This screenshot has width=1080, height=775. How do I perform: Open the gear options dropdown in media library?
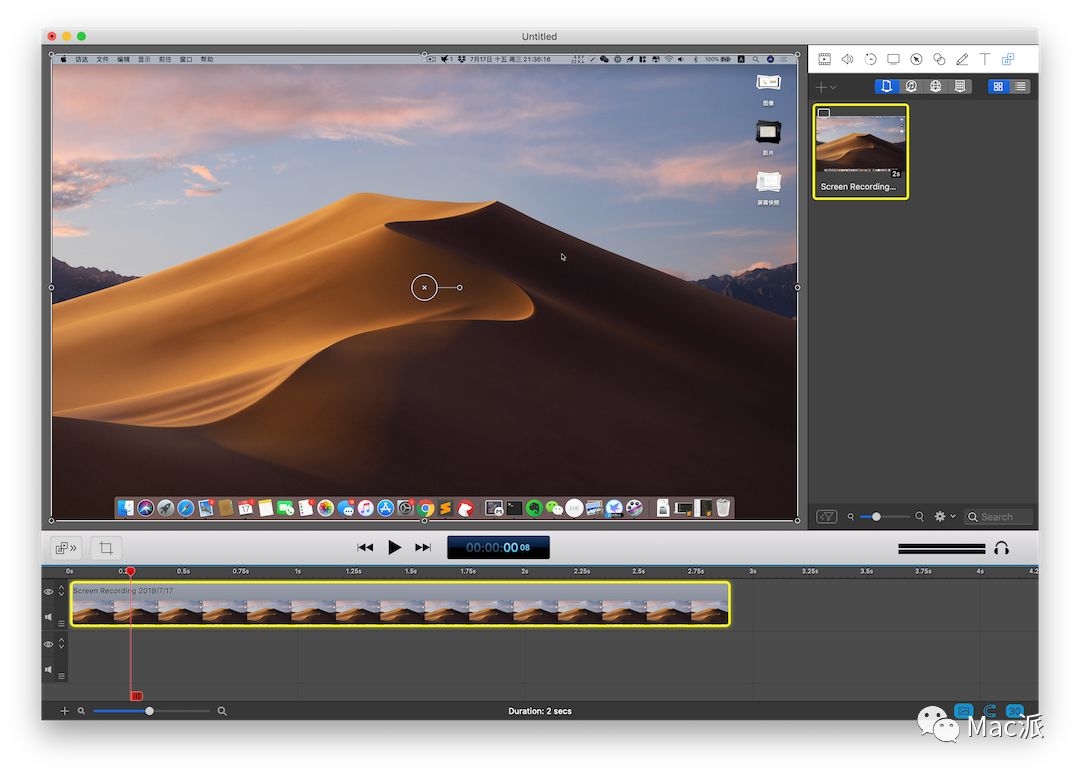pos(944,516)
